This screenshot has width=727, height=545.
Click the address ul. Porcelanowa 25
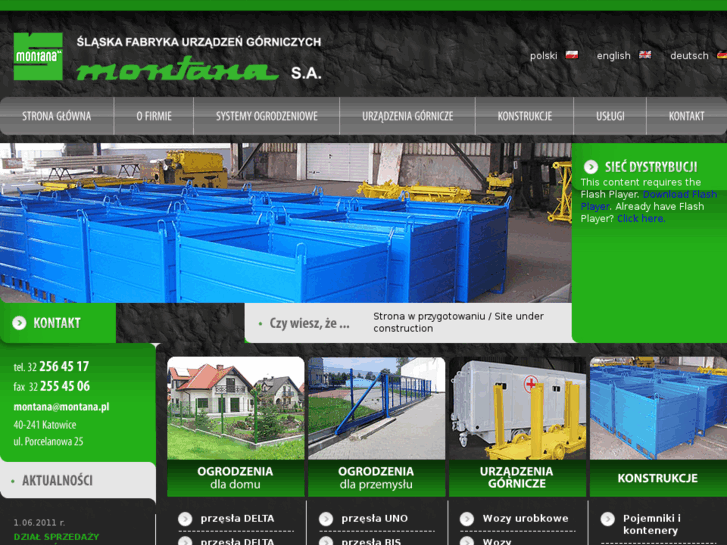48,442
